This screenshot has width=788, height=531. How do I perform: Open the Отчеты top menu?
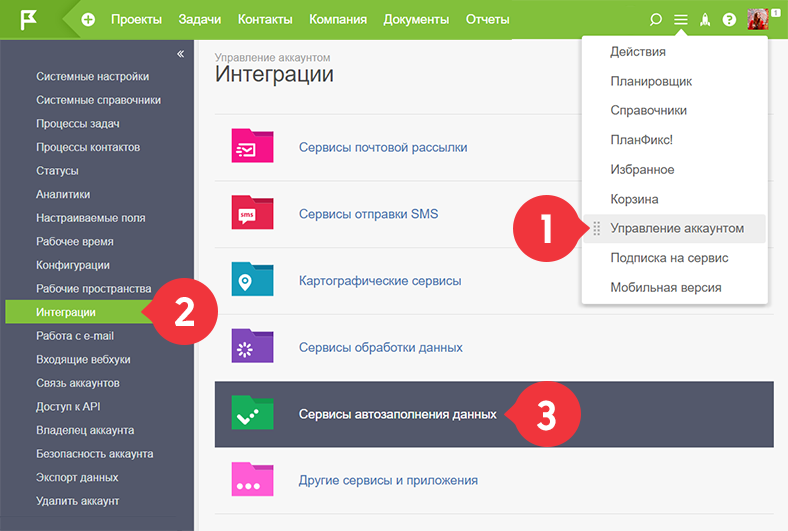click(487, 20)
